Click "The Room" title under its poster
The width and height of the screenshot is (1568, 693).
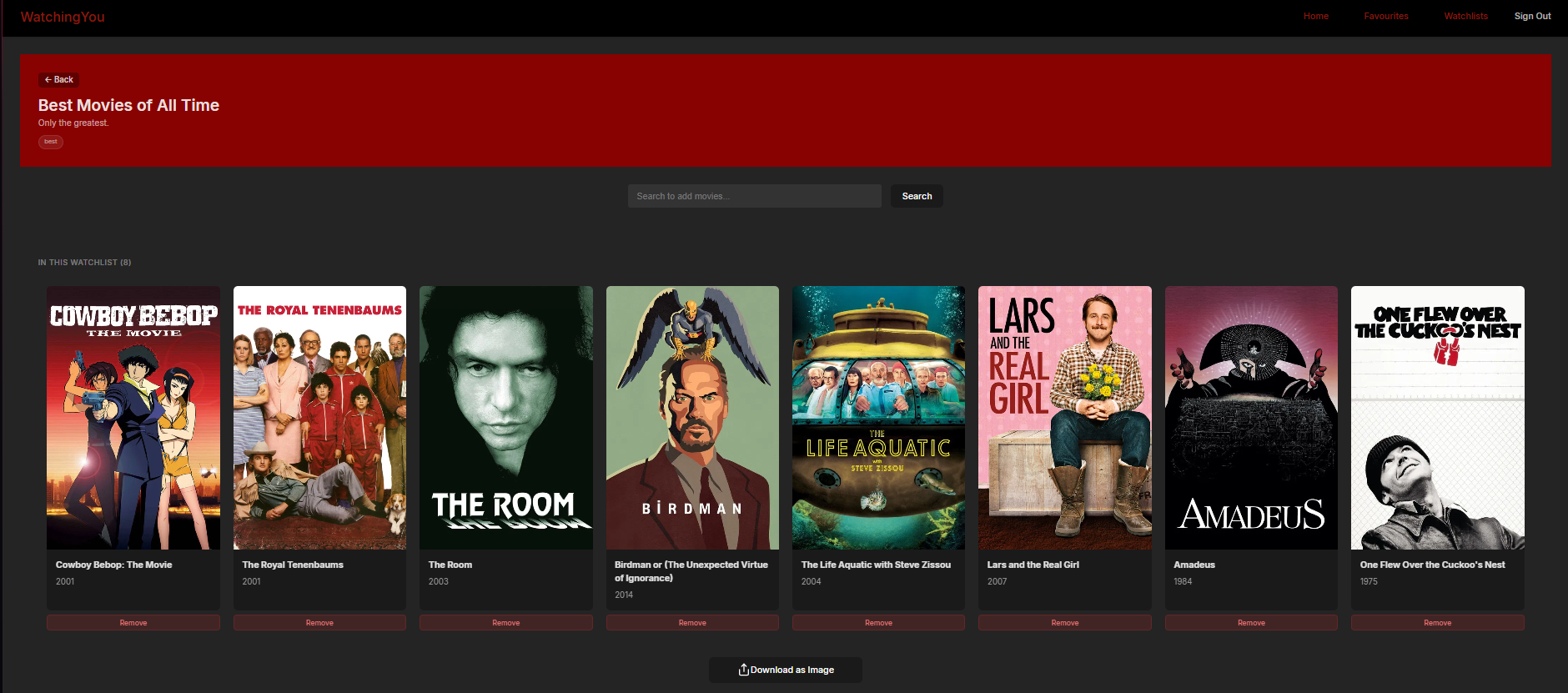click(450, 565)
